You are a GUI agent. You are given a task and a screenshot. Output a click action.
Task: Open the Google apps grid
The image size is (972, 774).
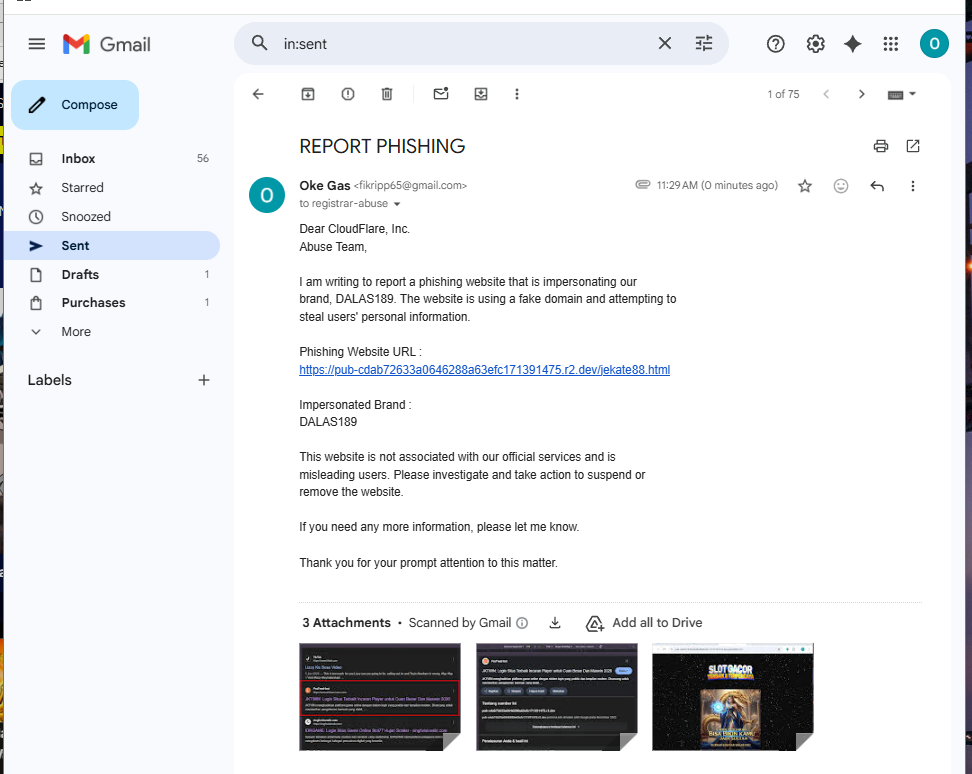(891, 44)
